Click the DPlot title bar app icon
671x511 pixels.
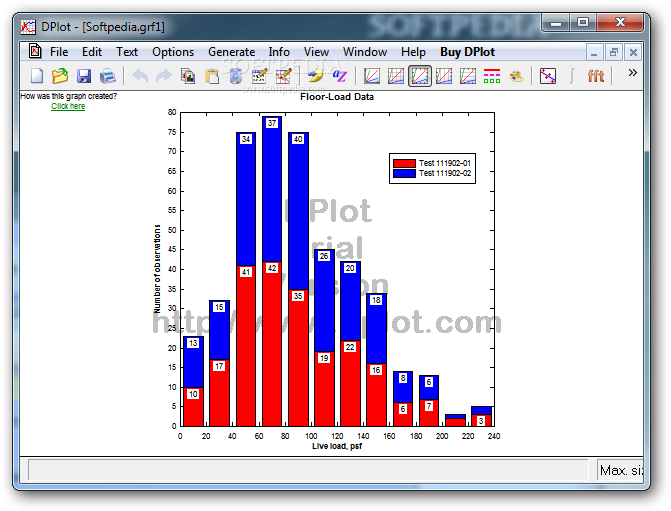tap(28, 27)
